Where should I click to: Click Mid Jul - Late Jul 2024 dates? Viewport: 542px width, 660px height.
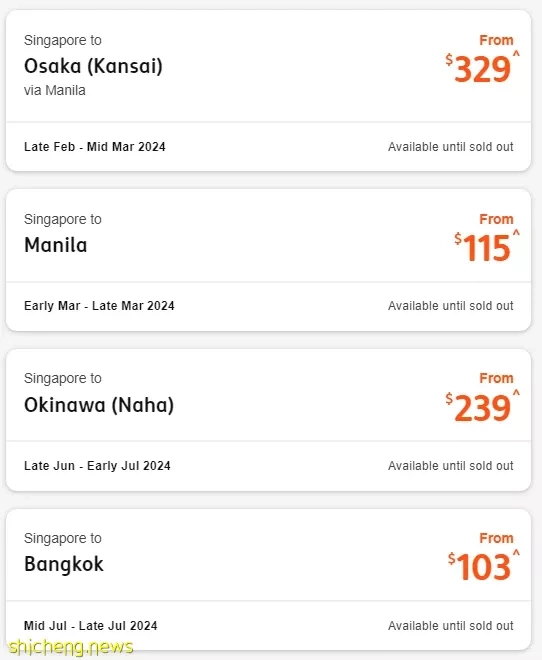click(90, 625)
